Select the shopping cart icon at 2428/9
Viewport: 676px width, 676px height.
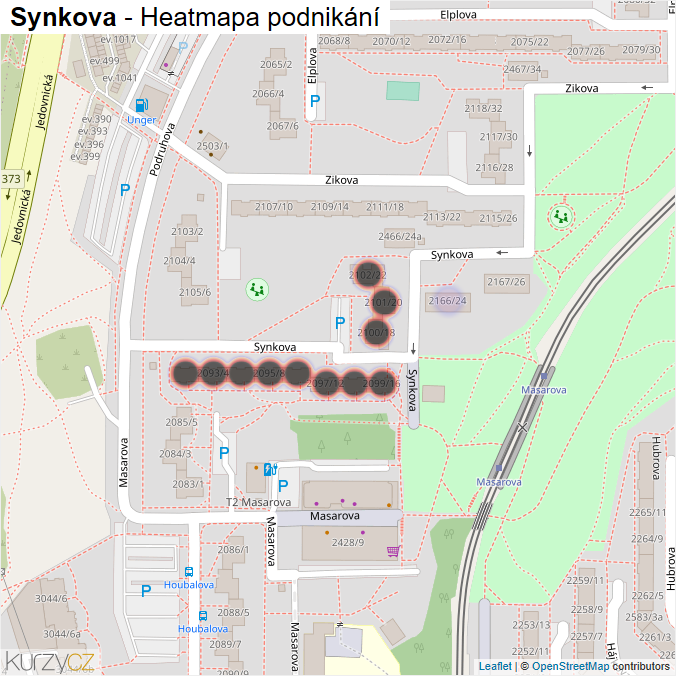(394, 551)
